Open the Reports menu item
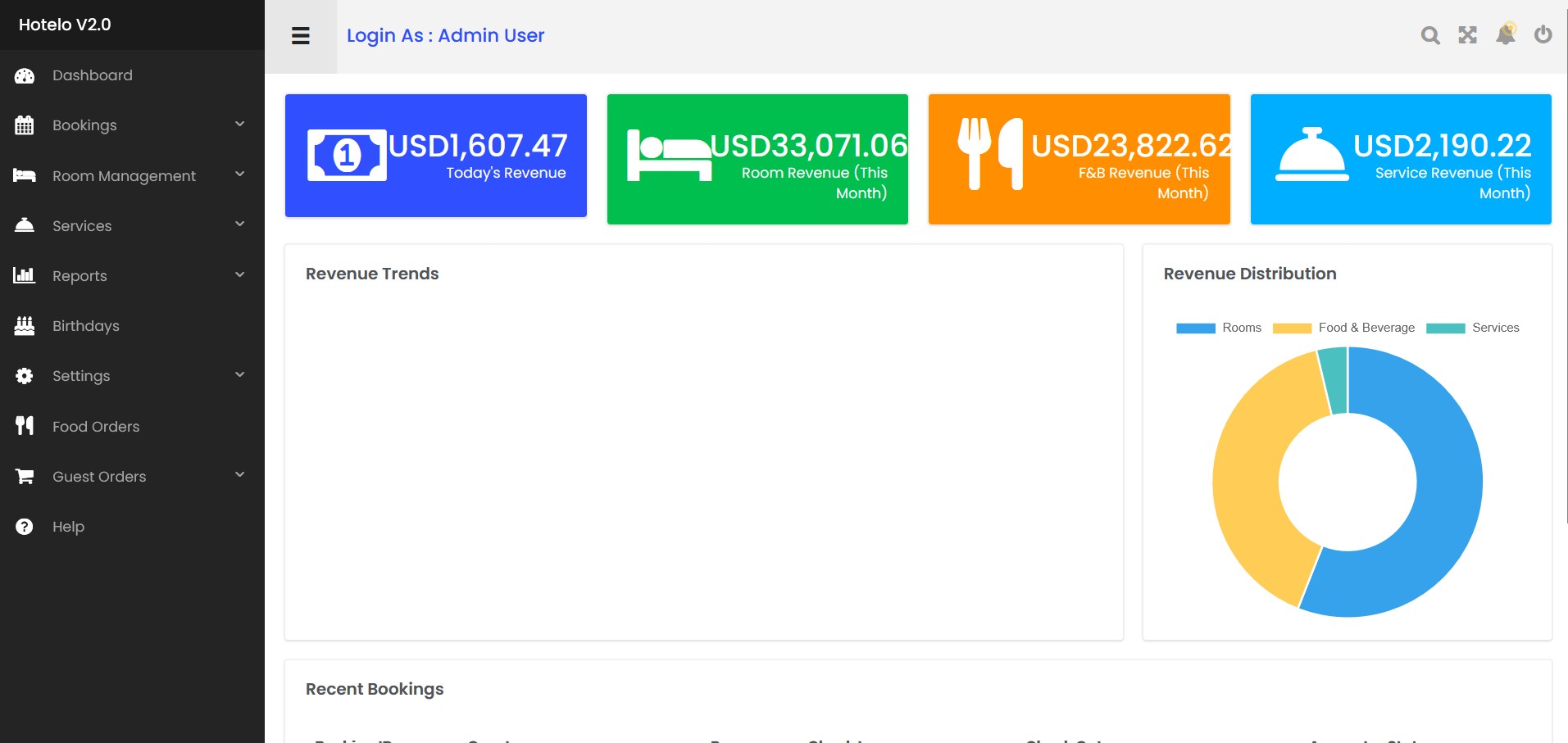This screenshot has width=1568, height=743. 132,275
